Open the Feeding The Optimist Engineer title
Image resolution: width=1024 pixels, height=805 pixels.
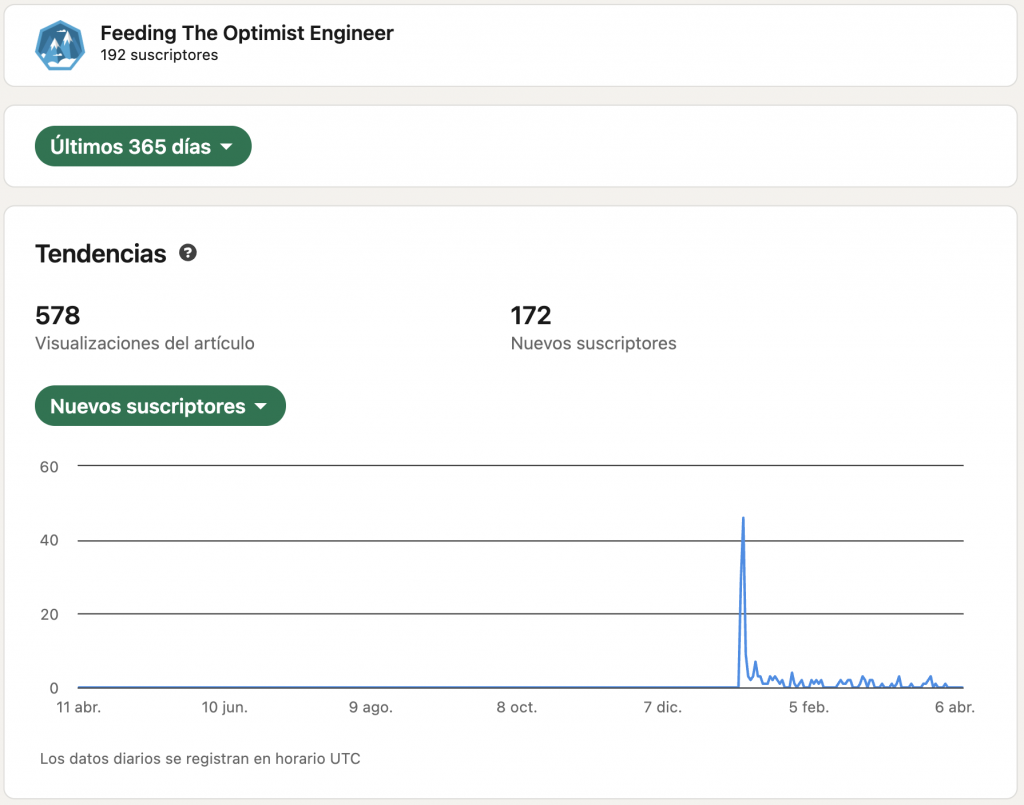[x=247, y=33]
